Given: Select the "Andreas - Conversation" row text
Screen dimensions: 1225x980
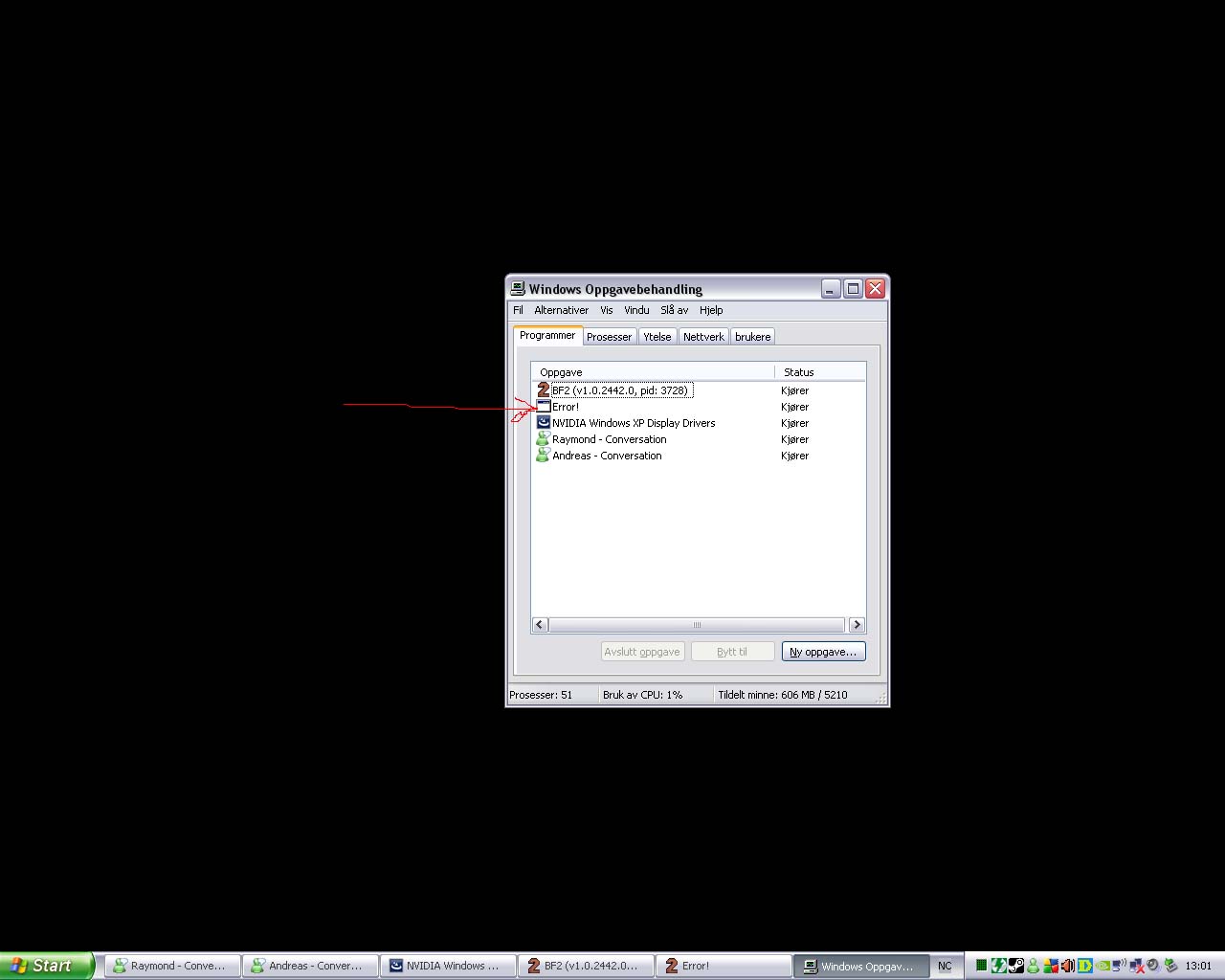Looking at the screenshot, I should (607, 456).
